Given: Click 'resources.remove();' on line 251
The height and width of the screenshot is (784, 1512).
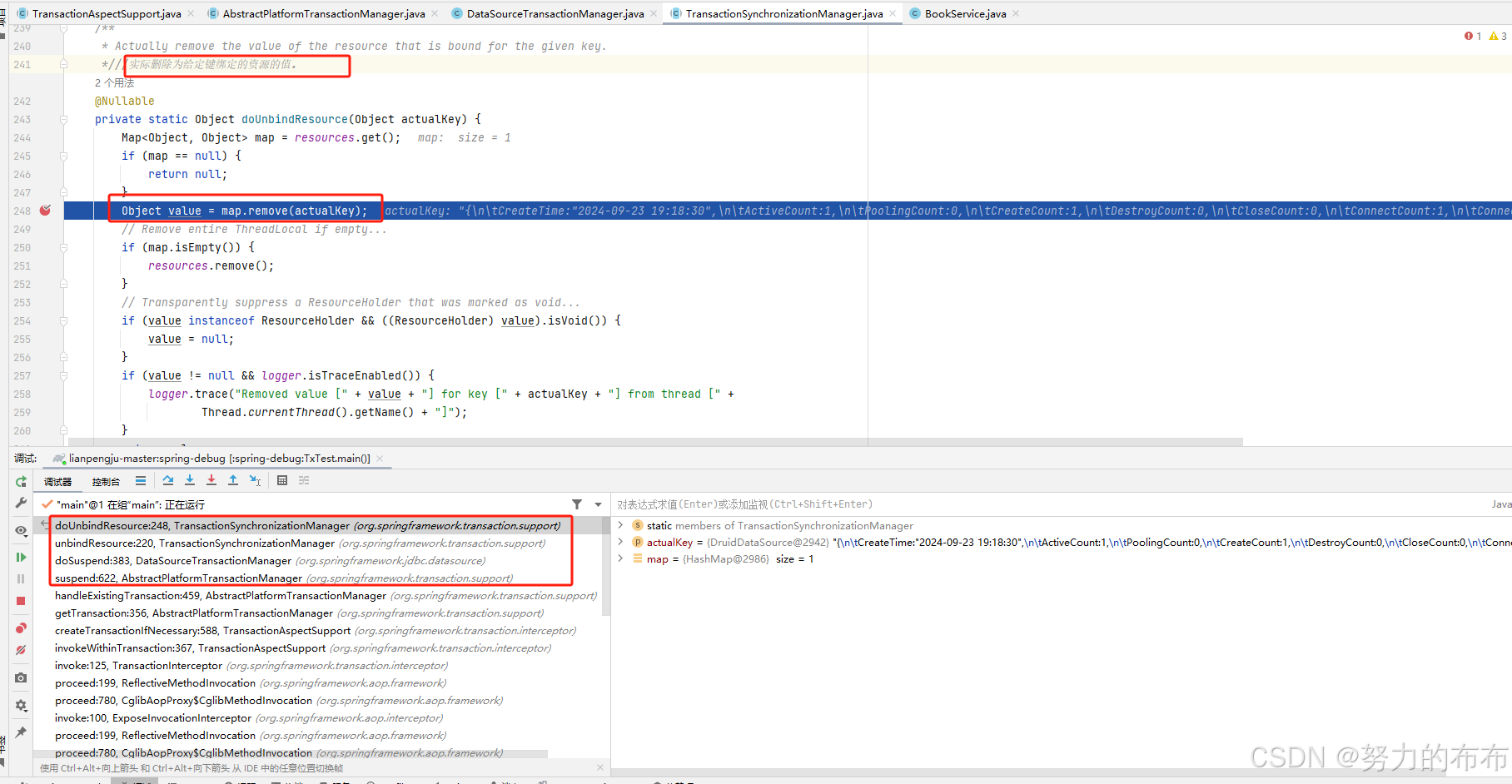Looking at the screenshot, I should 211,266.
